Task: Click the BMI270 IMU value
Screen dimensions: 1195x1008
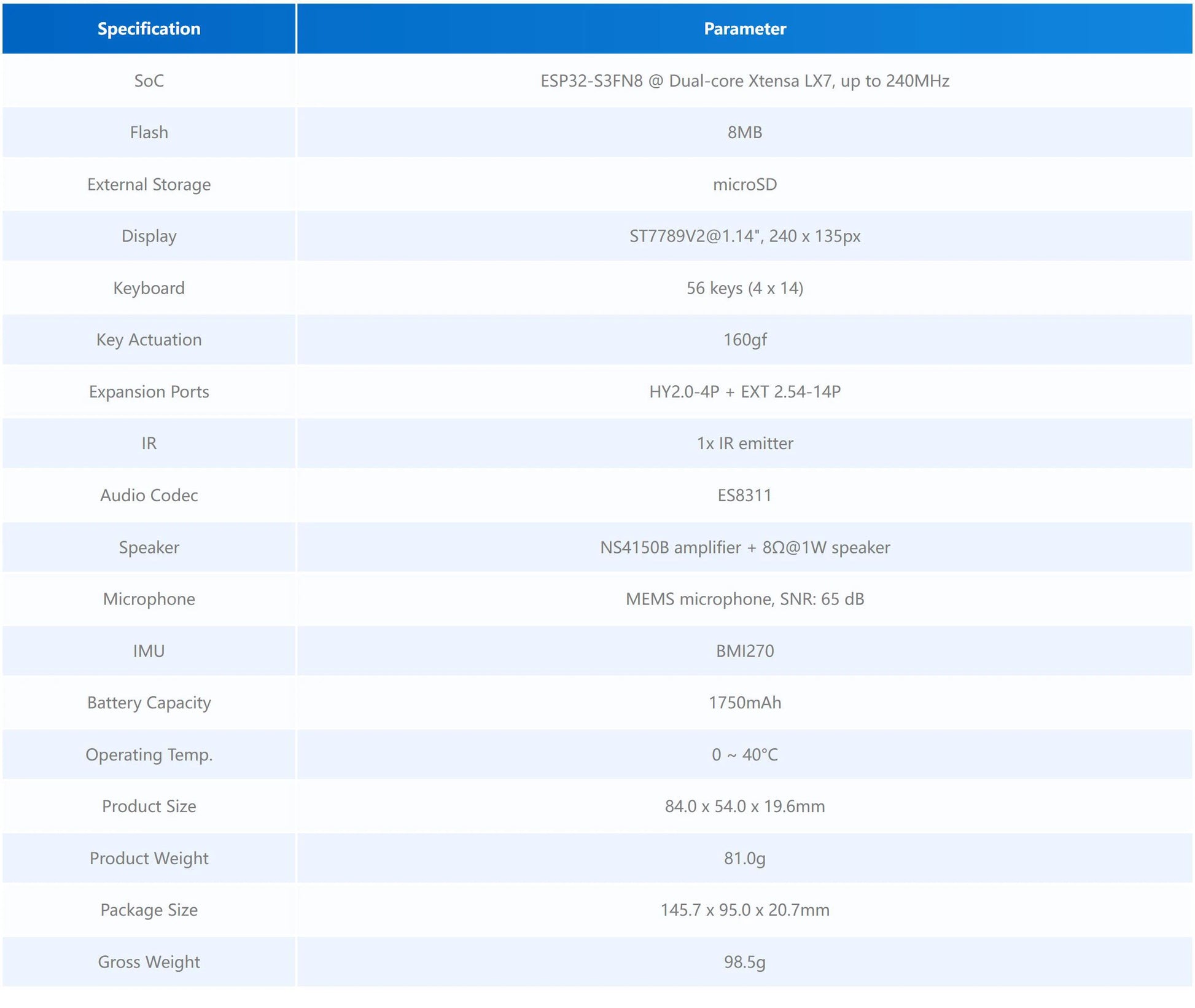Action: pyautogui.click(x=744, y=651)
